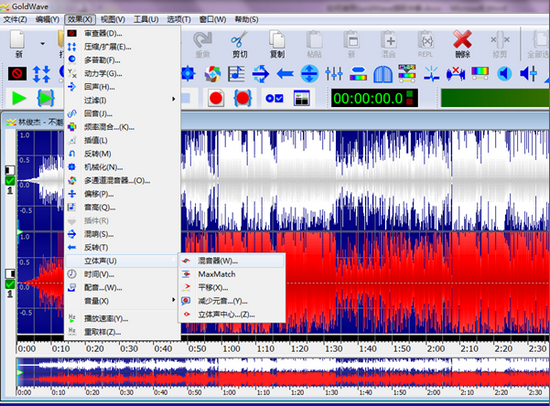Select 压缩/扩展(E)... in the effects menu
The width and height of the screenshot is (550, 406).
pos(121,47)
